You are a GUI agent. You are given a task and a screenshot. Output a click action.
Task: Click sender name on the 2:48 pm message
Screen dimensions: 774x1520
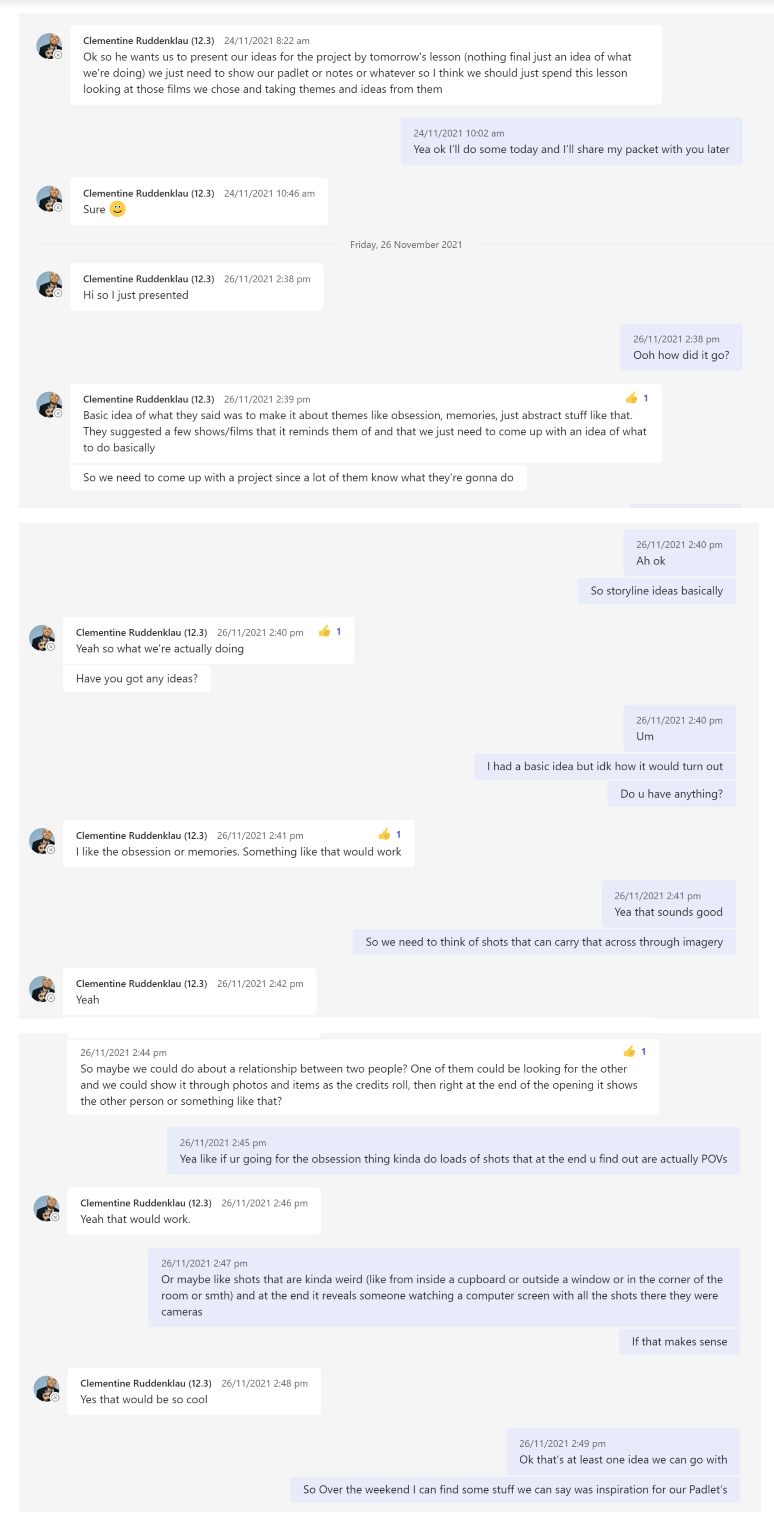pos(146,1383)
